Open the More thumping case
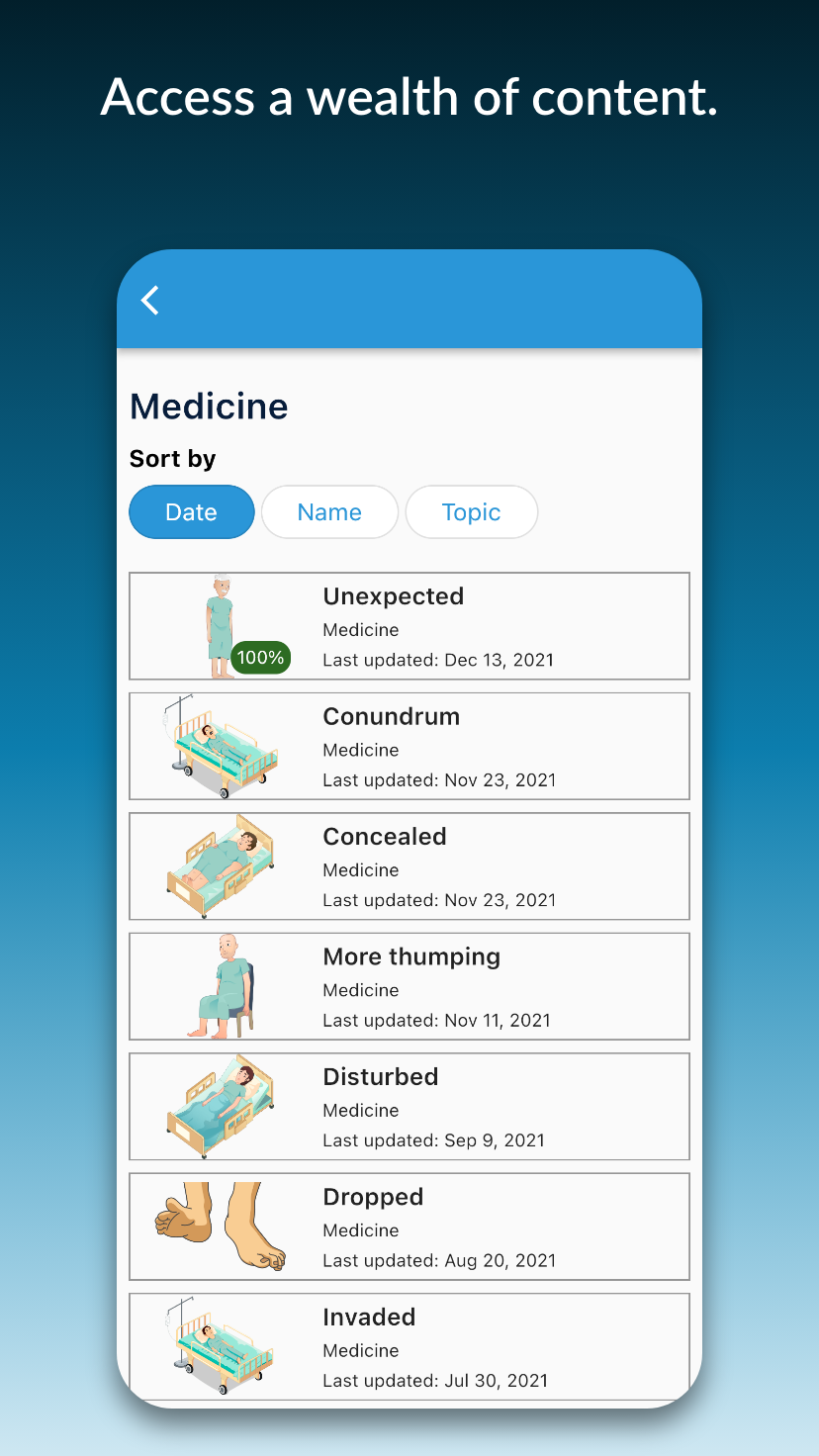 [x=409, y=986]
